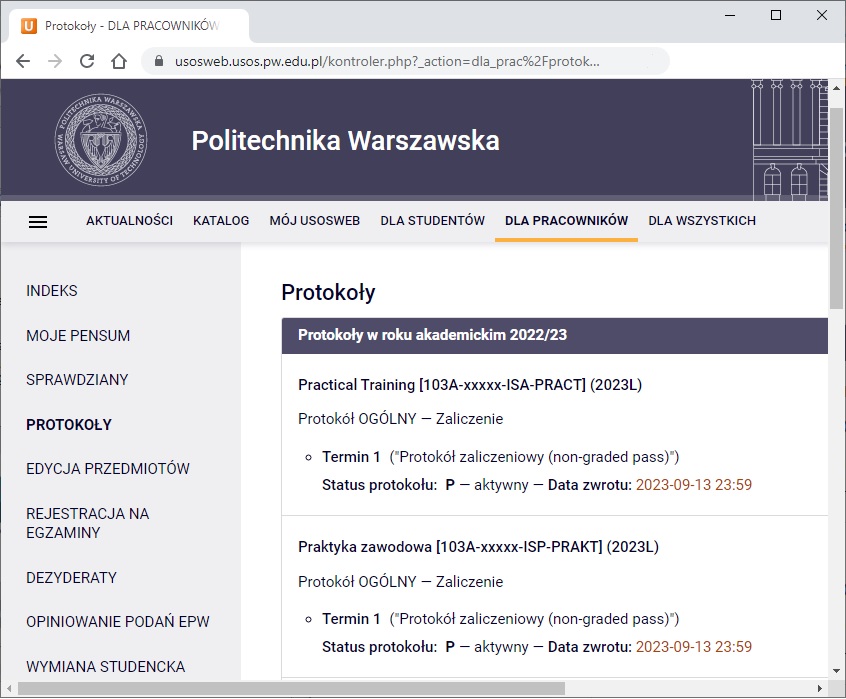846x699 pixels.
Task: Open the DLA STUDENTÓW menu item
Action: pyautogui.click(x=432, y=221)
